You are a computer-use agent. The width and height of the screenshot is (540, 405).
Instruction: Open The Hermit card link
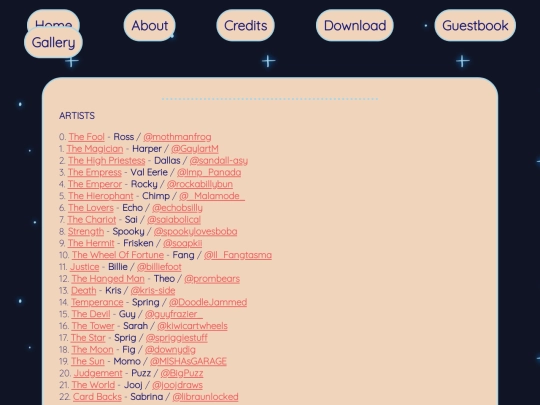91,243
